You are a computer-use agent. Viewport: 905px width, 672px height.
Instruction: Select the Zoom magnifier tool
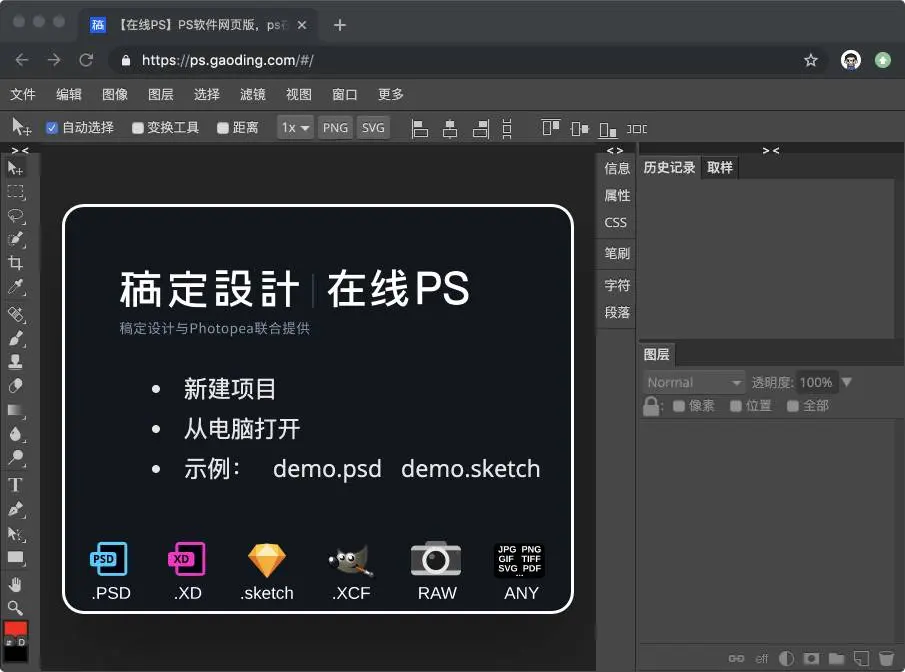coord(16,608)
